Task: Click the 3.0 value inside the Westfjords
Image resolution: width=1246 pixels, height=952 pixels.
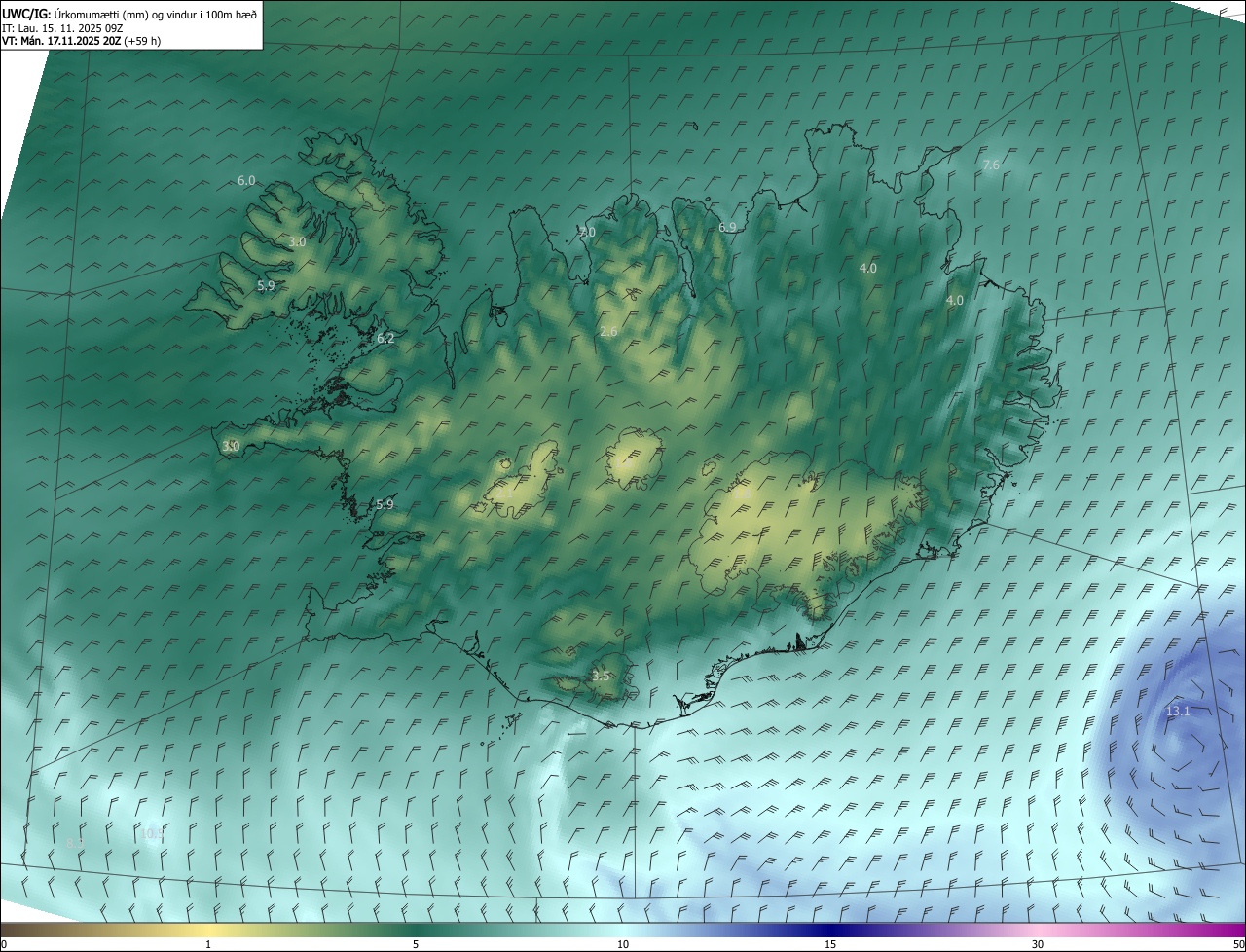Action: tap(297, 242)
